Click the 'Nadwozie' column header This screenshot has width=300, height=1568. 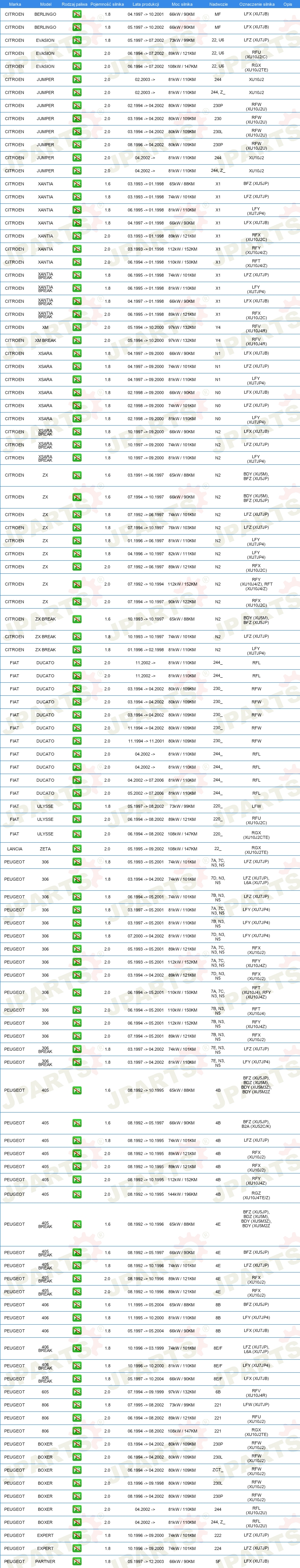click(x=218, y=4)
